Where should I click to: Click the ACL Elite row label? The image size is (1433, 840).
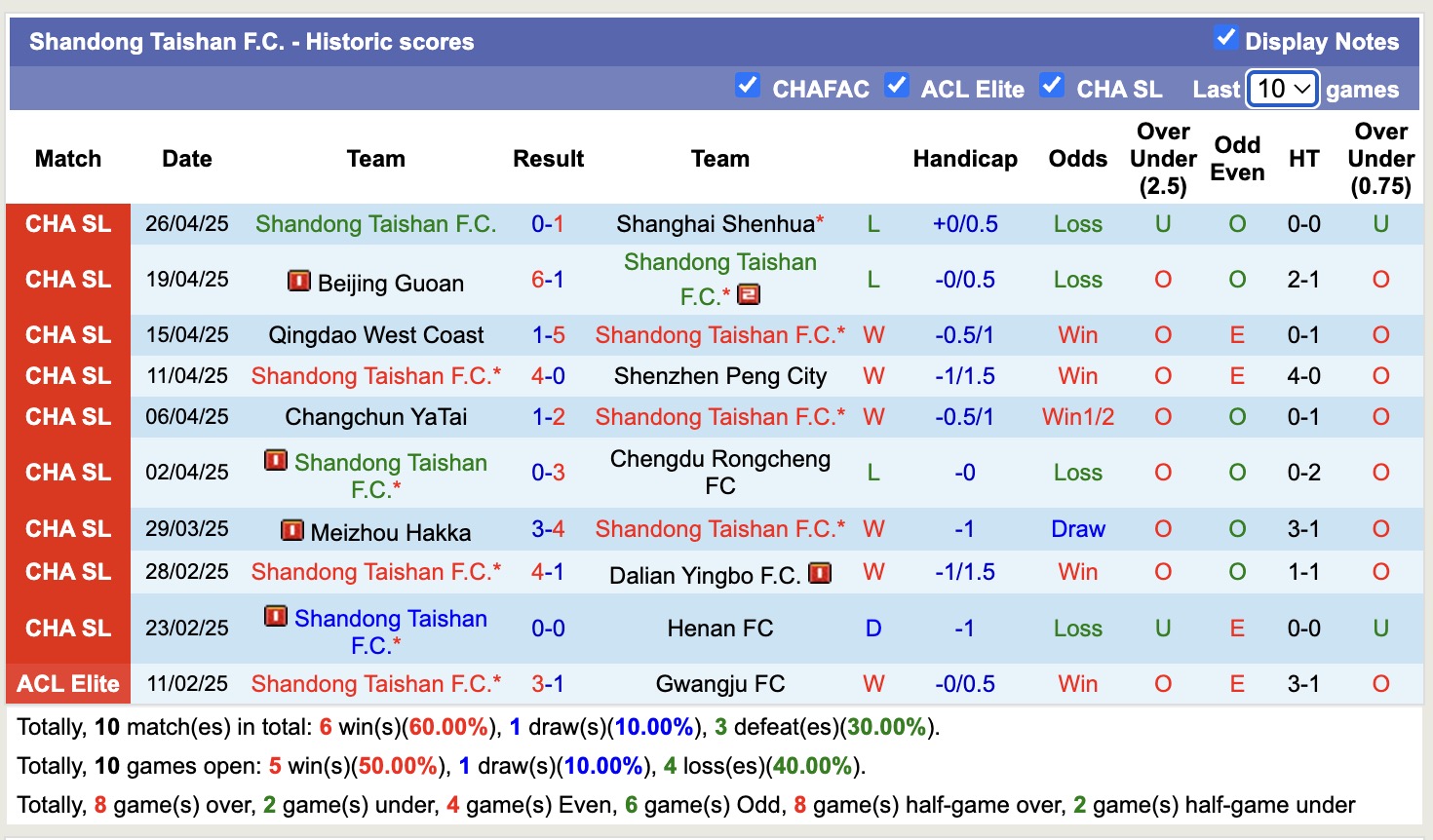[x=67, y=683]
